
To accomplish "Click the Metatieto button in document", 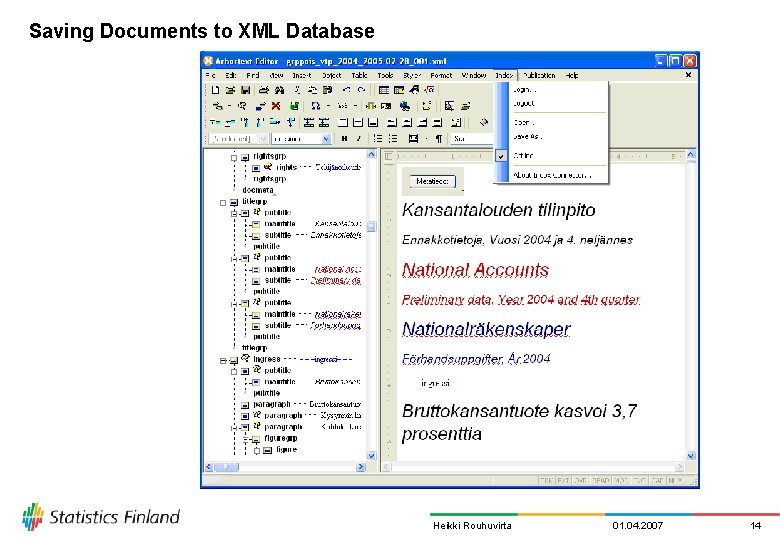I will click(432, 181).
